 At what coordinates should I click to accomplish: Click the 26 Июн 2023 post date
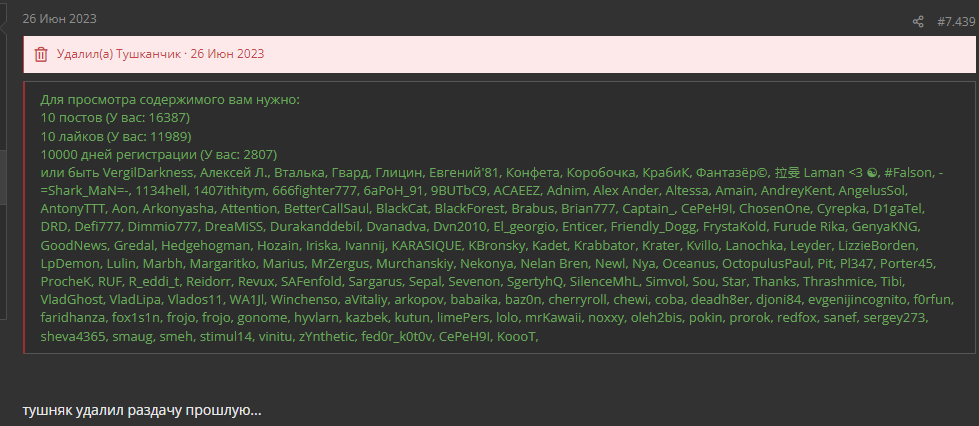click(59, 19)
